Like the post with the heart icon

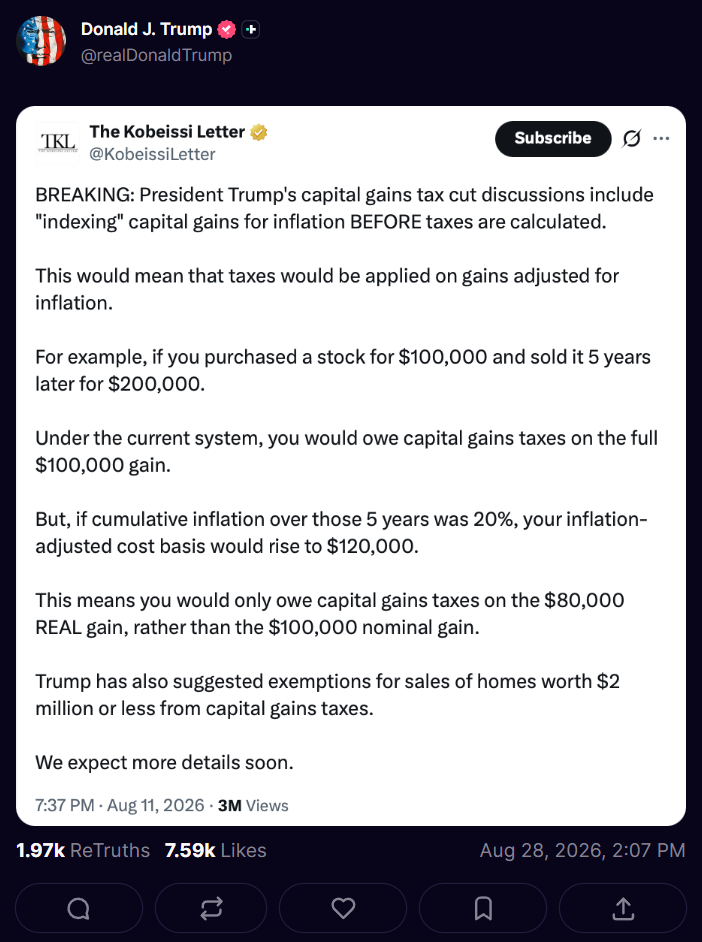click(x=343, y=908)
